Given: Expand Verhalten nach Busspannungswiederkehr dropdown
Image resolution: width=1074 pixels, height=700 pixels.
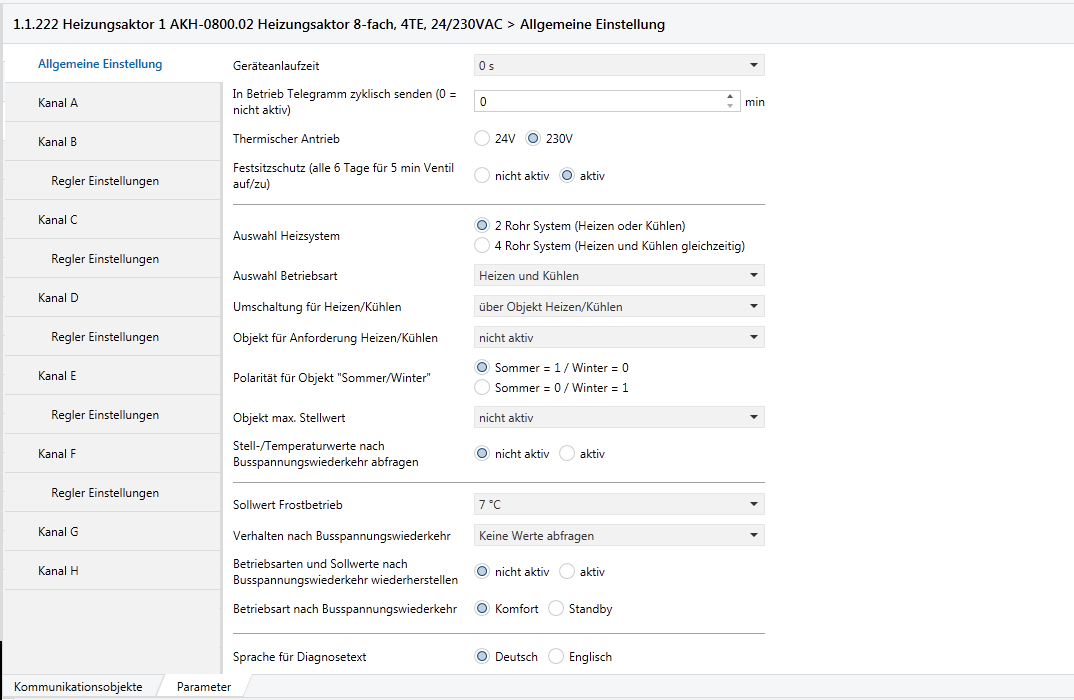Looking at the screenshot, I should (x=618, y=536).
